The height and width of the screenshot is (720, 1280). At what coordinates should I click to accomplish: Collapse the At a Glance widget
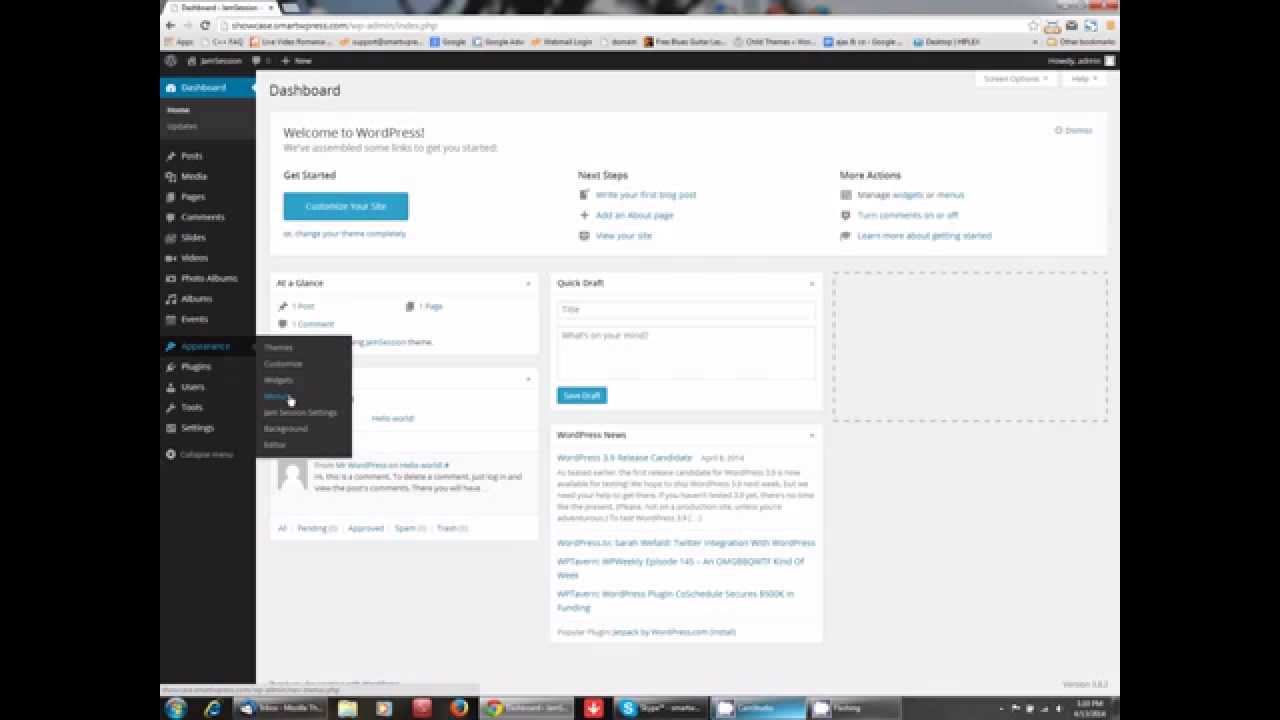[x=529, y=284]
